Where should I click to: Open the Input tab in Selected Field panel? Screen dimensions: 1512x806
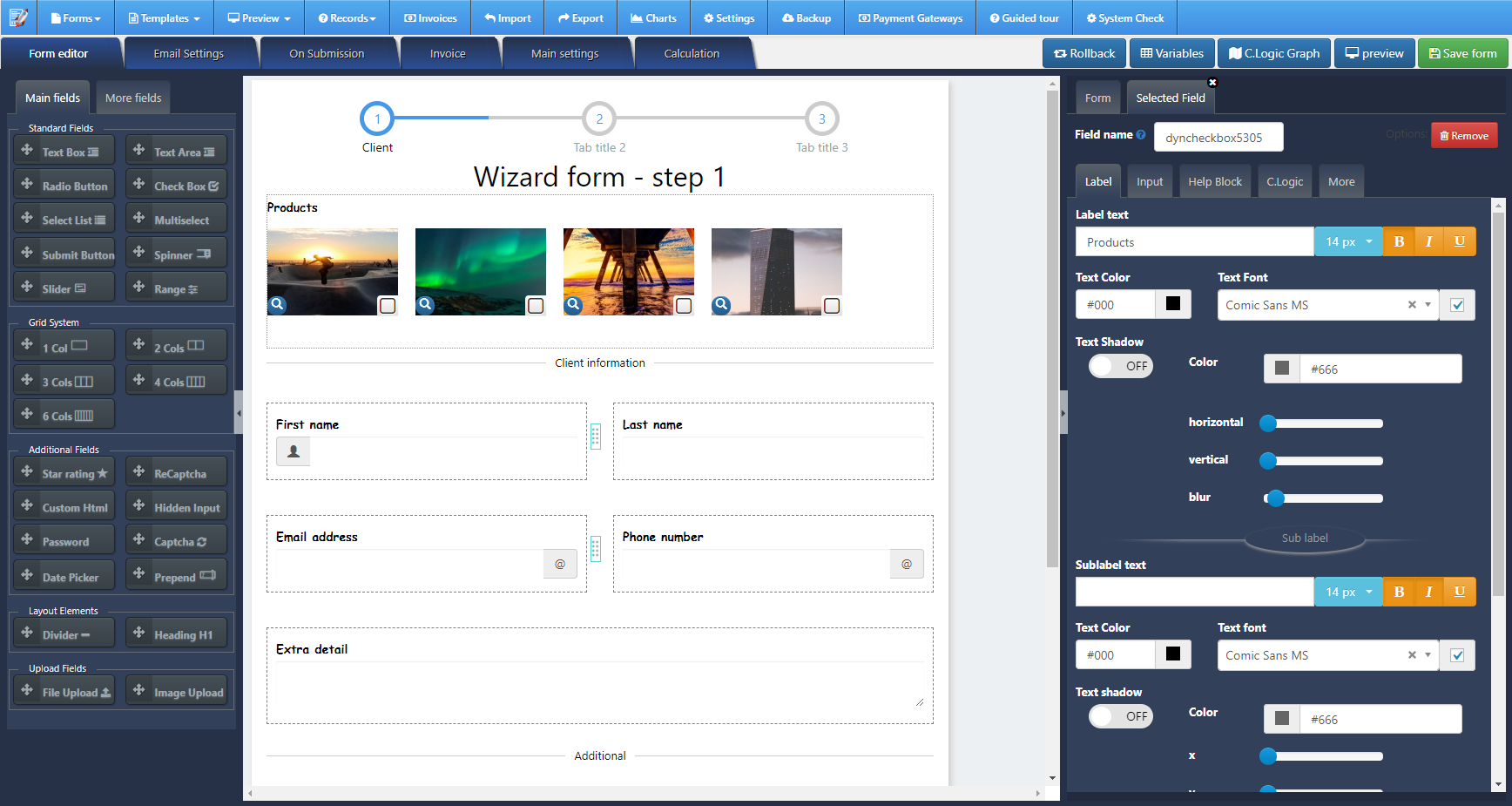[1150, 180]
